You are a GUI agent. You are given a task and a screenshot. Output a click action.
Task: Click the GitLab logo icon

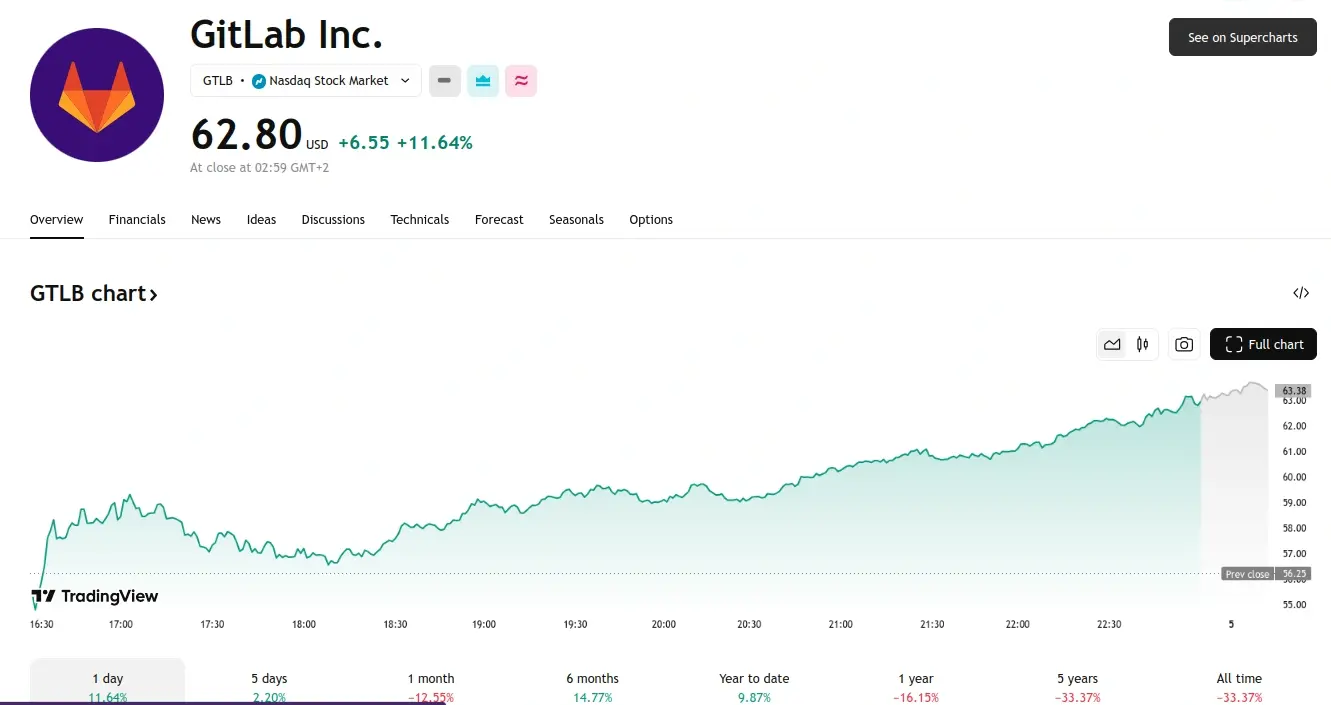click(x=97, y=95)
